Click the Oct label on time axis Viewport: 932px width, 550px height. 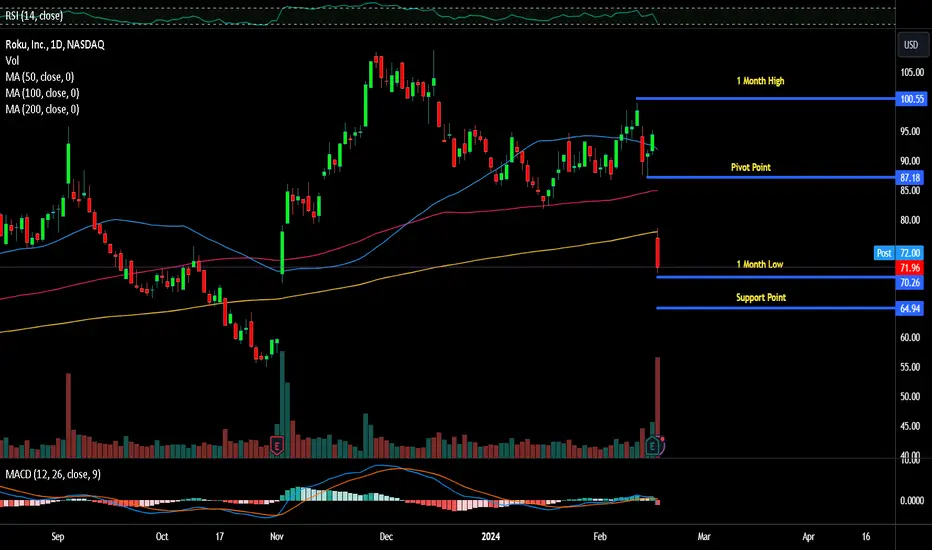pyautogui.click(x=162, y=536)
